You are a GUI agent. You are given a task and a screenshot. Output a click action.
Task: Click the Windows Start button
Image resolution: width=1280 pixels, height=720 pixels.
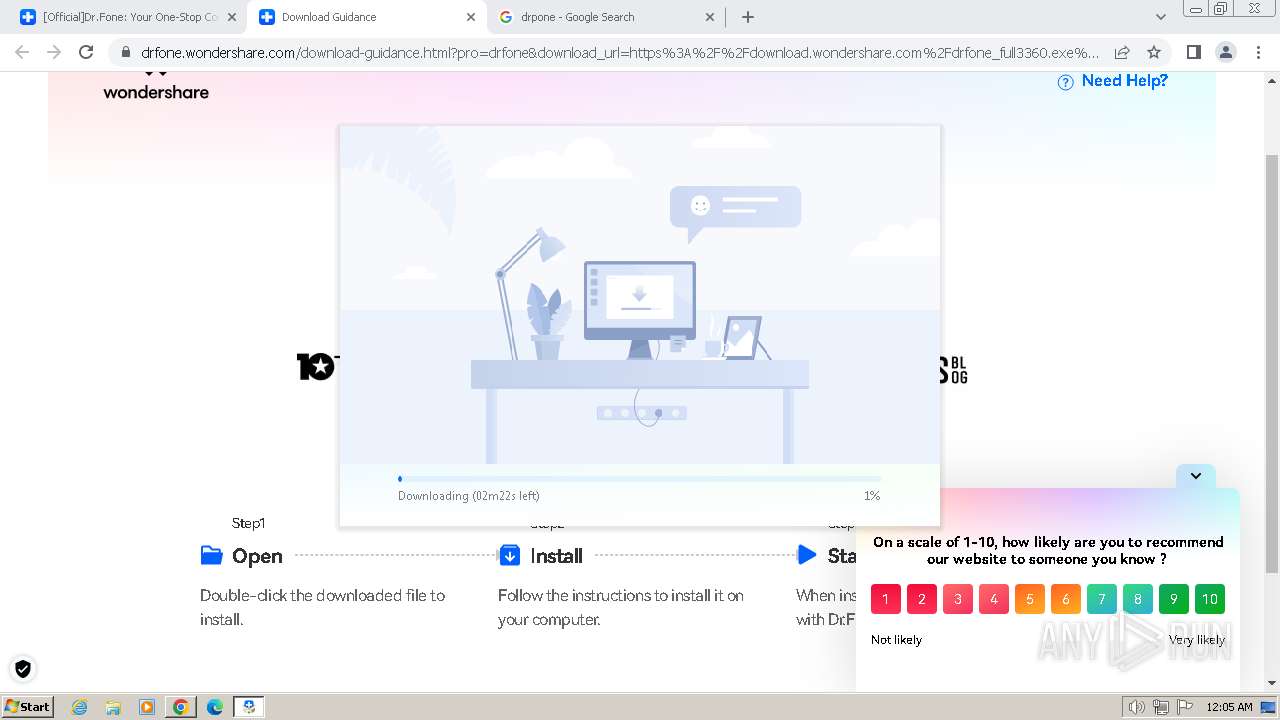[27, 707]
